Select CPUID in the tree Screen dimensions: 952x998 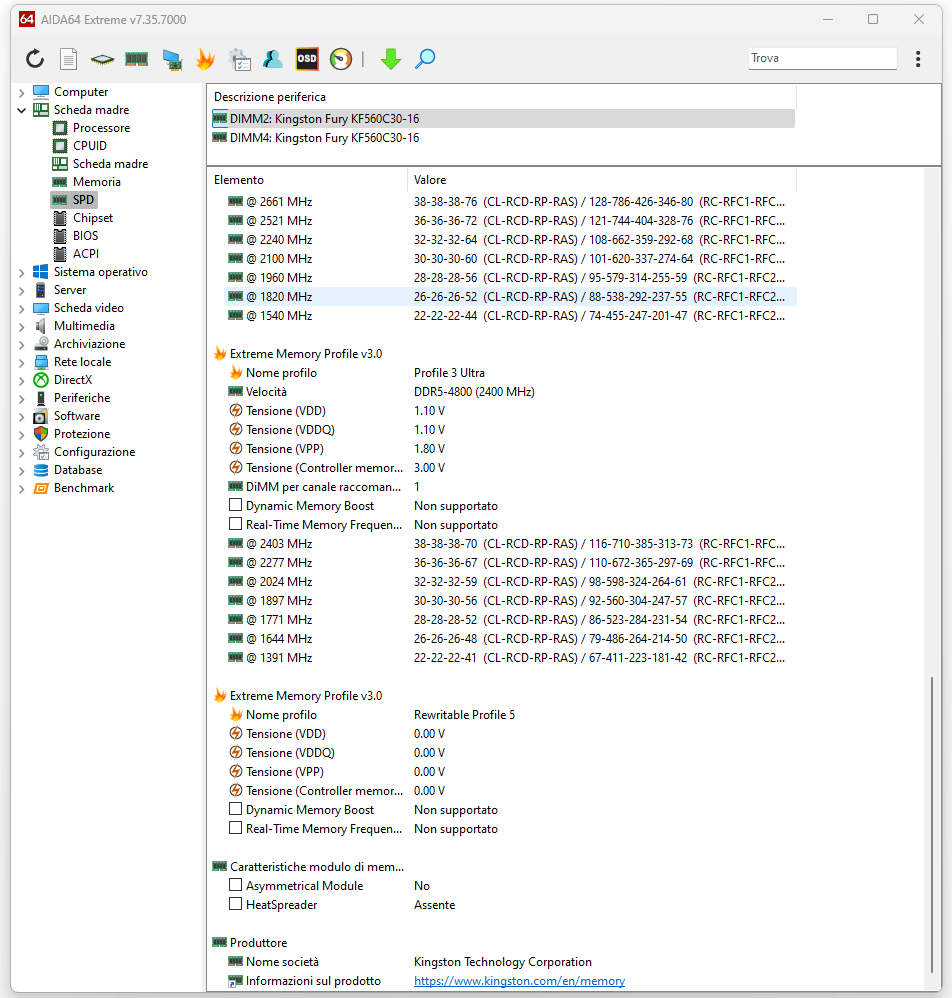click(90, 146)
